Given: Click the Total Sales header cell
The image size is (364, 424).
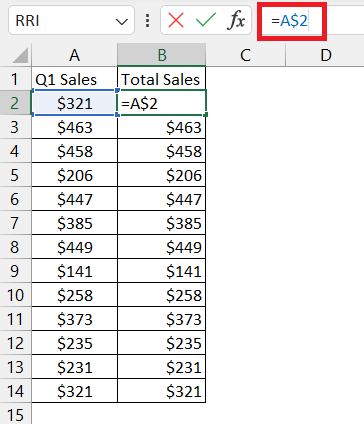Looking at the screenshot, I should pyautogui.click(x=162, y=79).
